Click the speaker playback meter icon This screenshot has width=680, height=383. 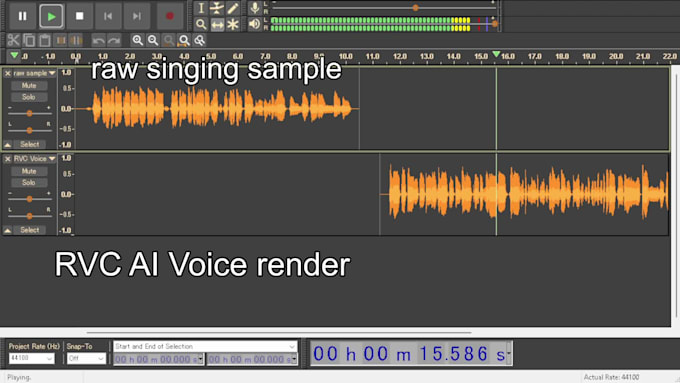[255, 24]
